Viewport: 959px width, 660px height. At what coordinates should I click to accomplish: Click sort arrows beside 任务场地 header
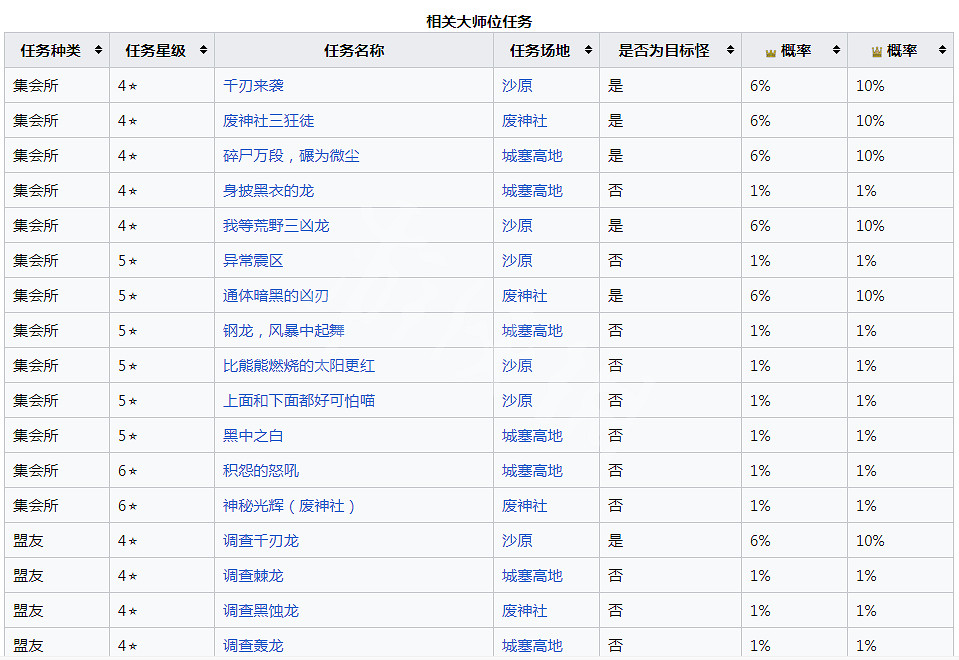click(x=588, y=50)
